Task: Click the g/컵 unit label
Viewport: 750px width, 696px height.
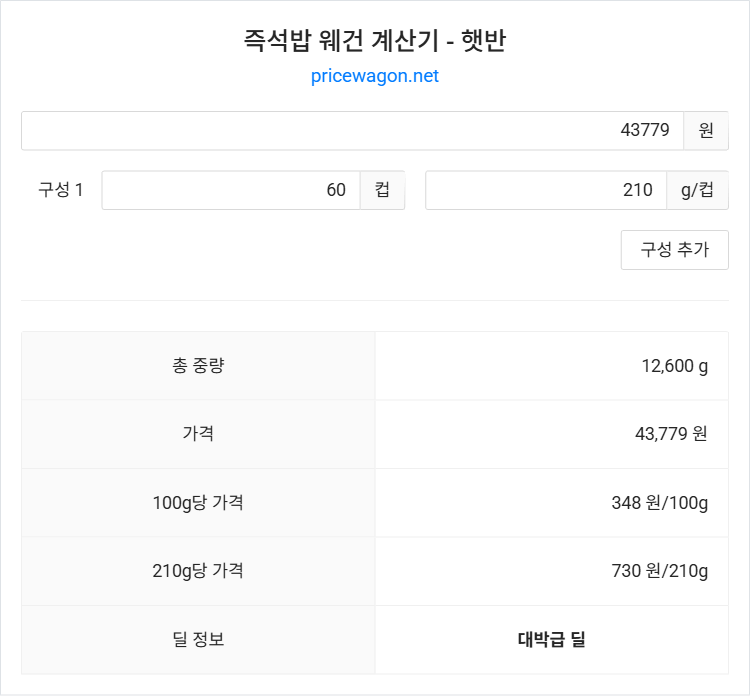Action: pos(697,190)
